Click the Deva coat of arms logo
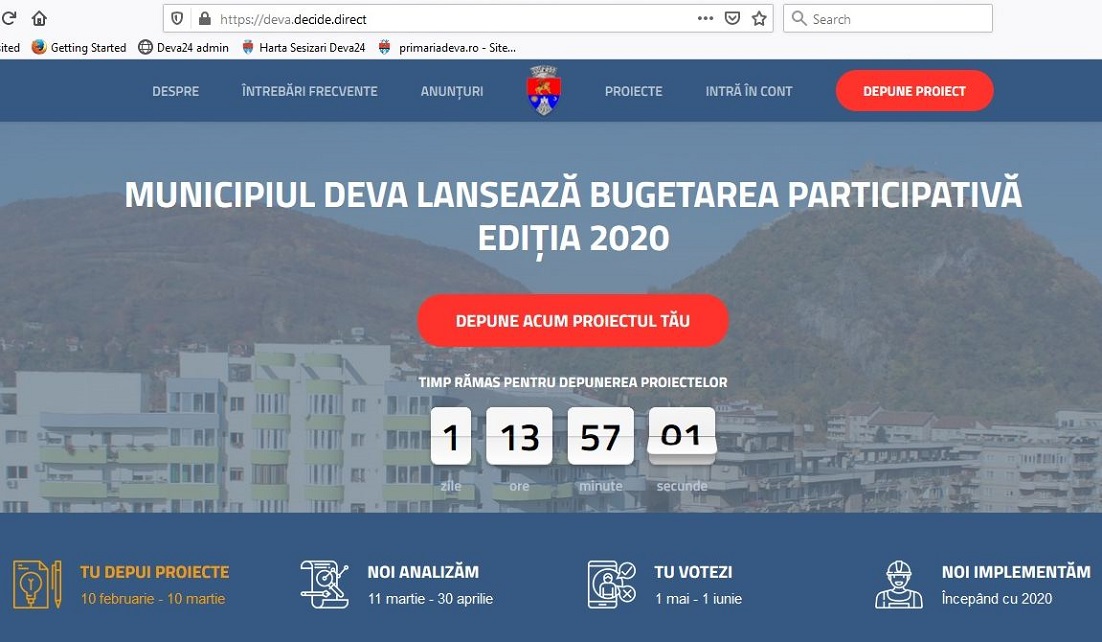The height and width of the screenshot is (642, 1102). (543, 91)
